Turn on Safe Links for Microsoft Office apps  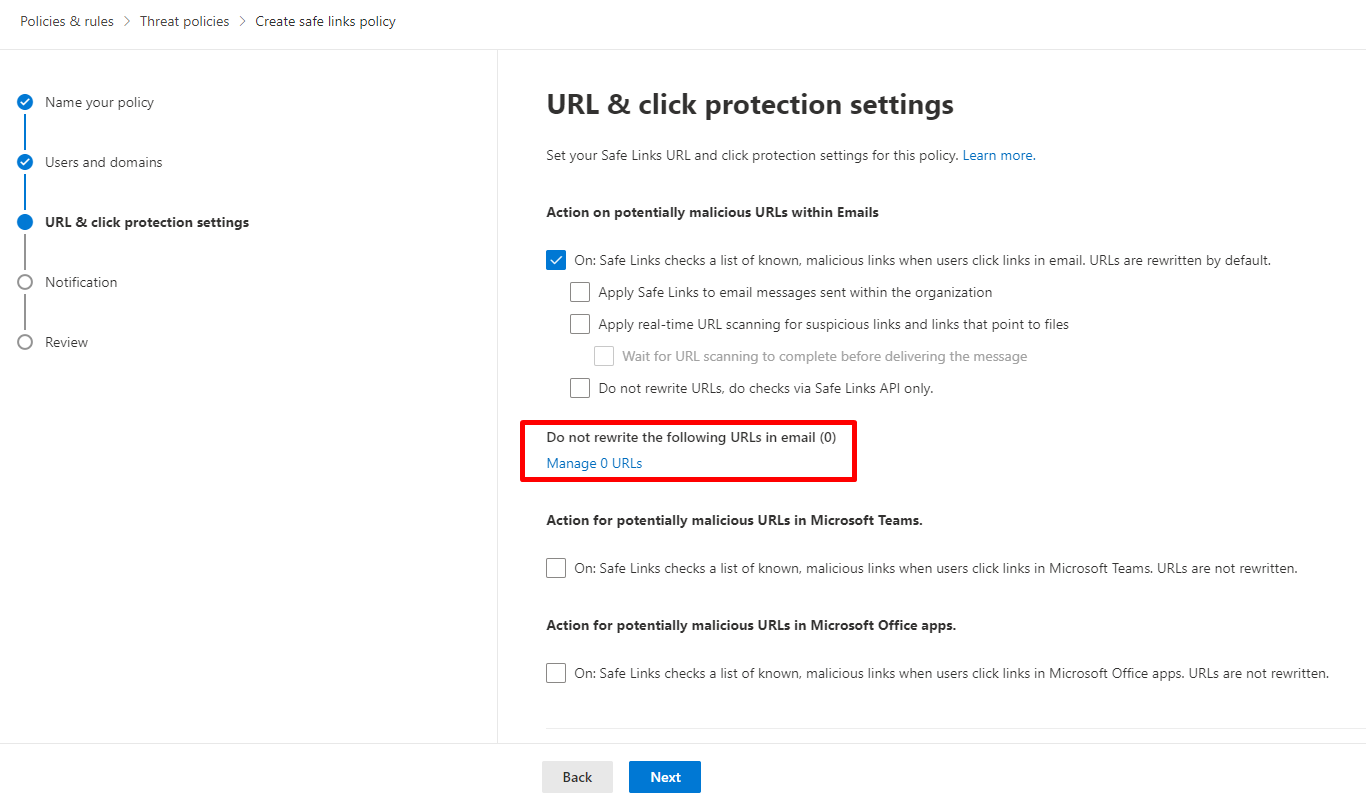point(556,673)
